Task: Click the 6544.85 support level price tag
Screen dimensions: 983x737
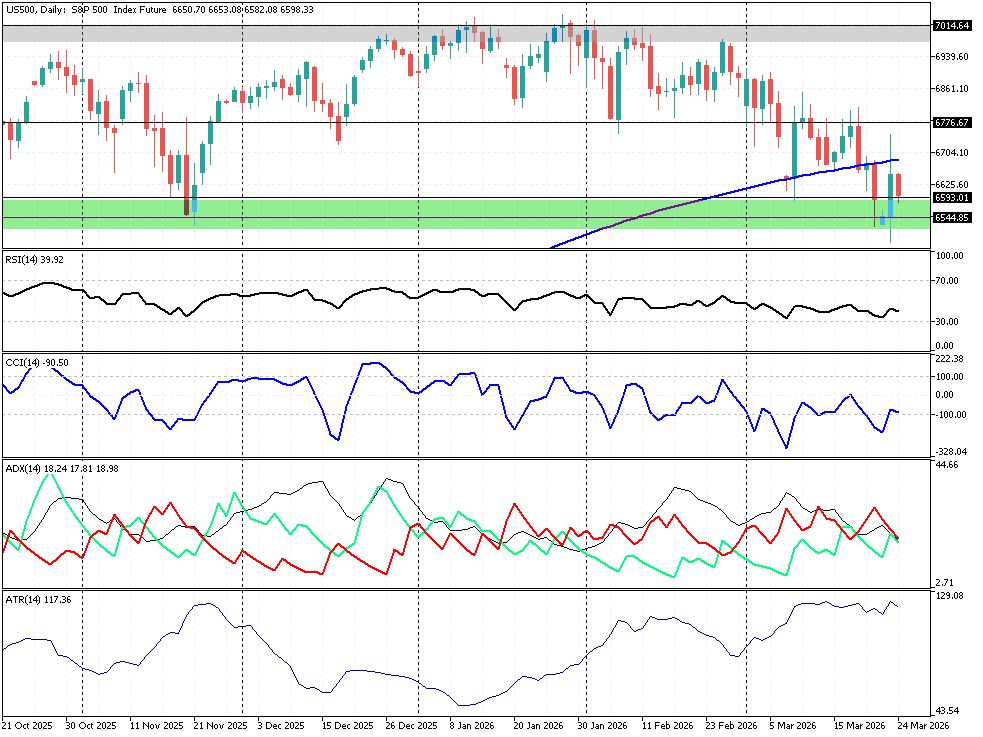Action: click(x=951, y=217)
